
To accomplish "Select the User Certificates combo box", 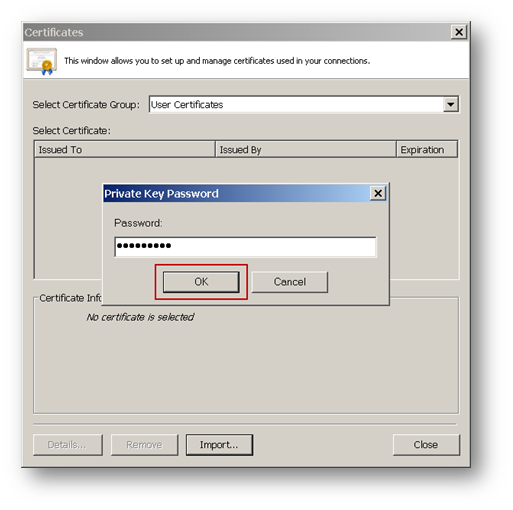I will pyautogui.click(x=304, y=105).
